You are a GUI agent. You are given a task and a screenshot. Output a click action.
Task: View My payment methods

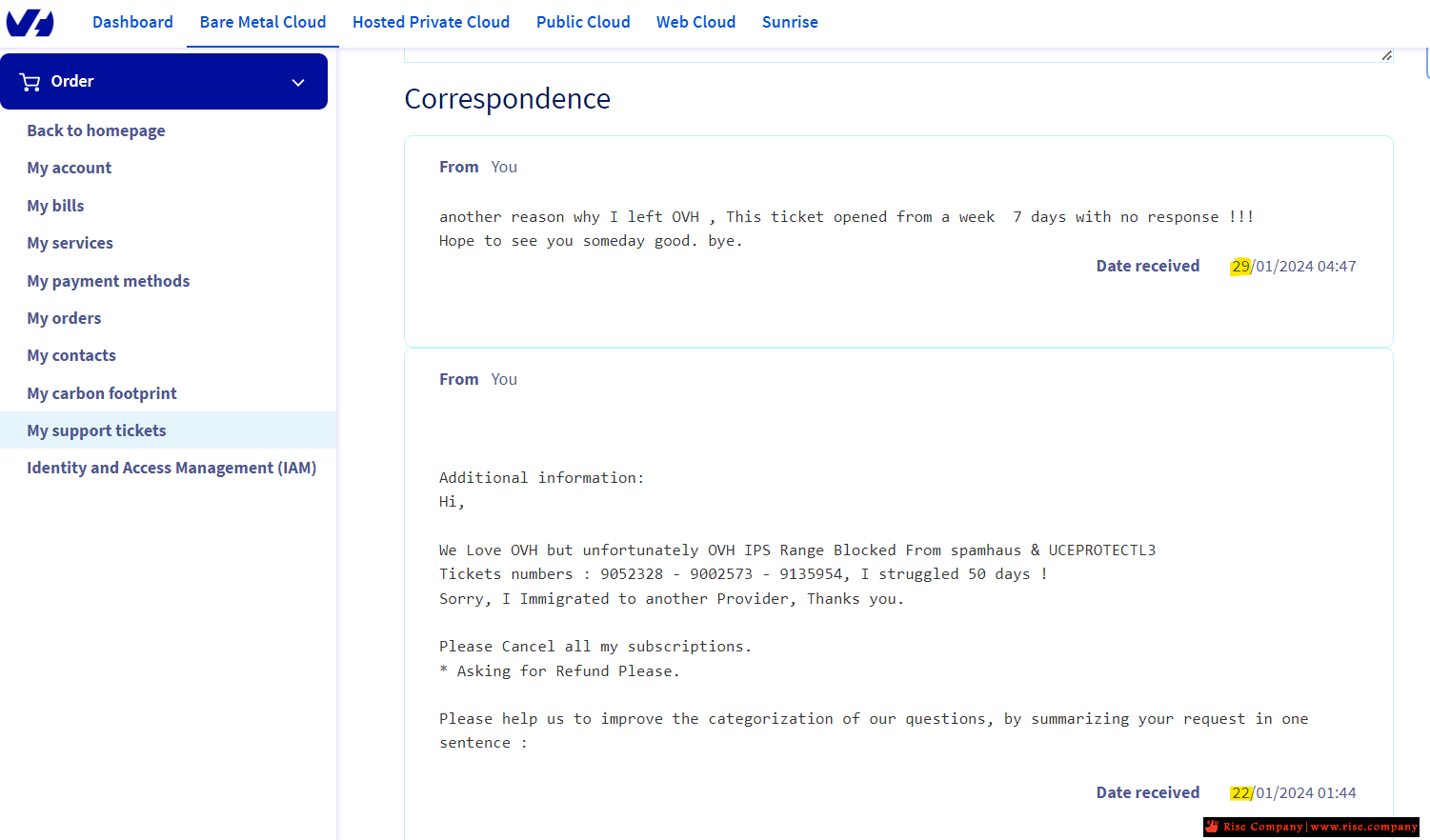coord(109,281)
